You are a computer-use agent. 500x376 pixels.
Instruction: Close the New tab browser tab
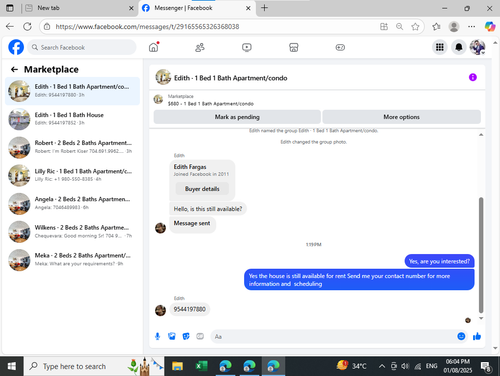[x=131, y=8]
